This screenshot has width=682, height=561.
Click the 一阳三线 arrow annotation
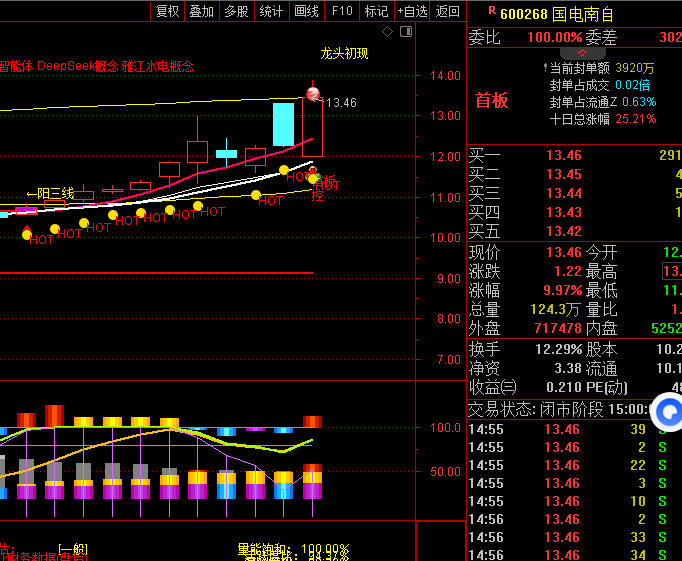pos(50,193)
